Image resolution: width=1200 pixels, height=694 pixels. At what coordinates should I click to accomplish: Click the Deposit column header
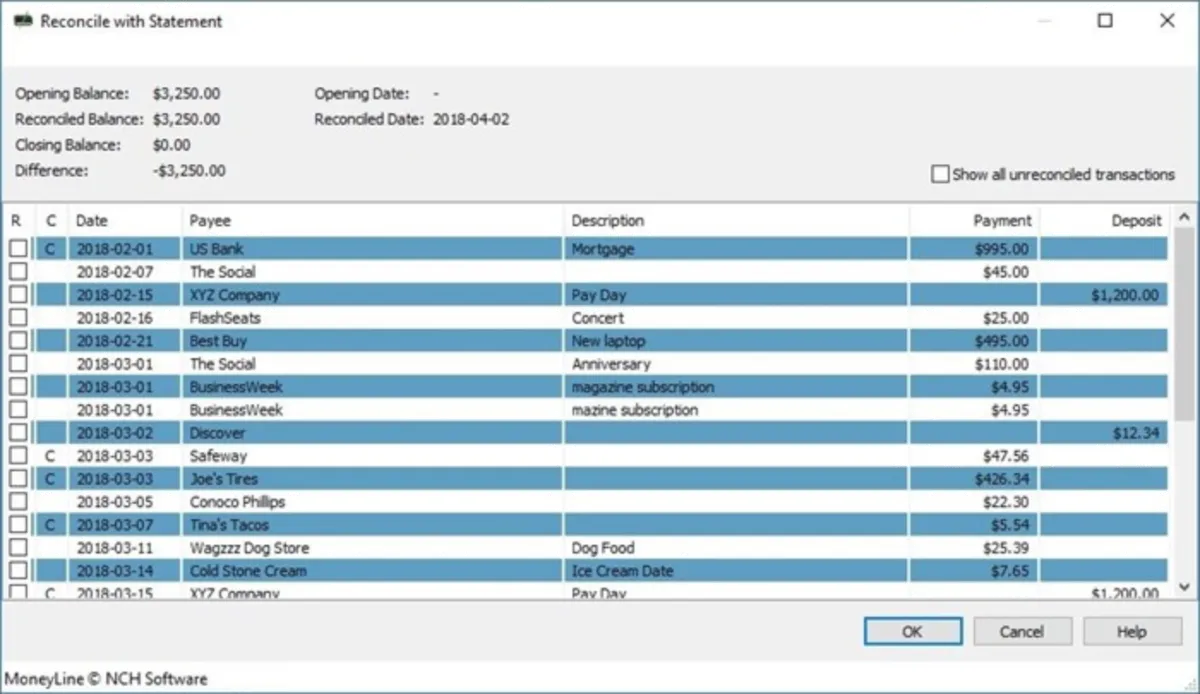1104,220
